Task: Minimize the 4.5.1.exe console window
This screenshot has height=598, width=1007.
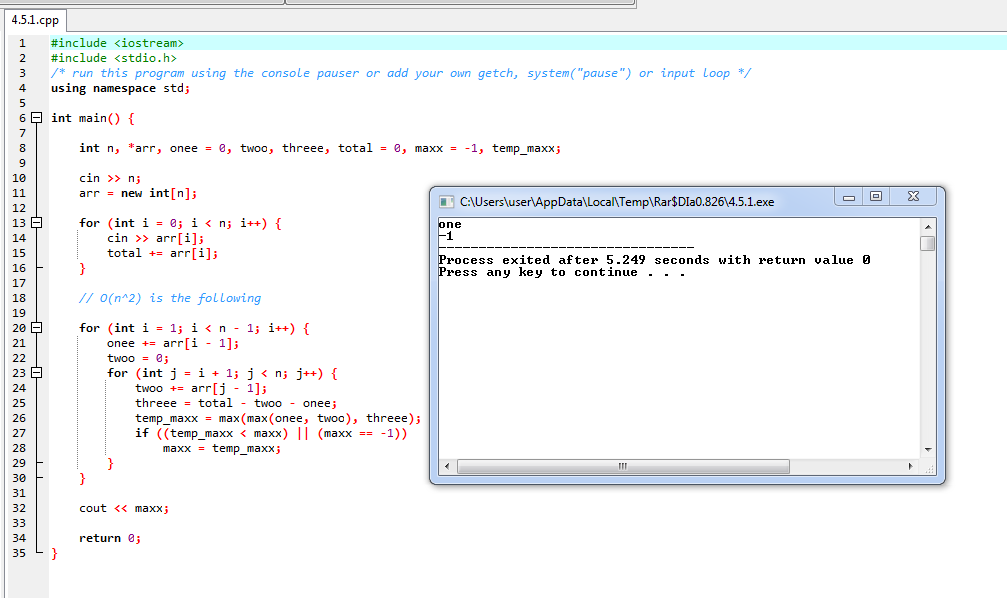Action: pos(848,197)
